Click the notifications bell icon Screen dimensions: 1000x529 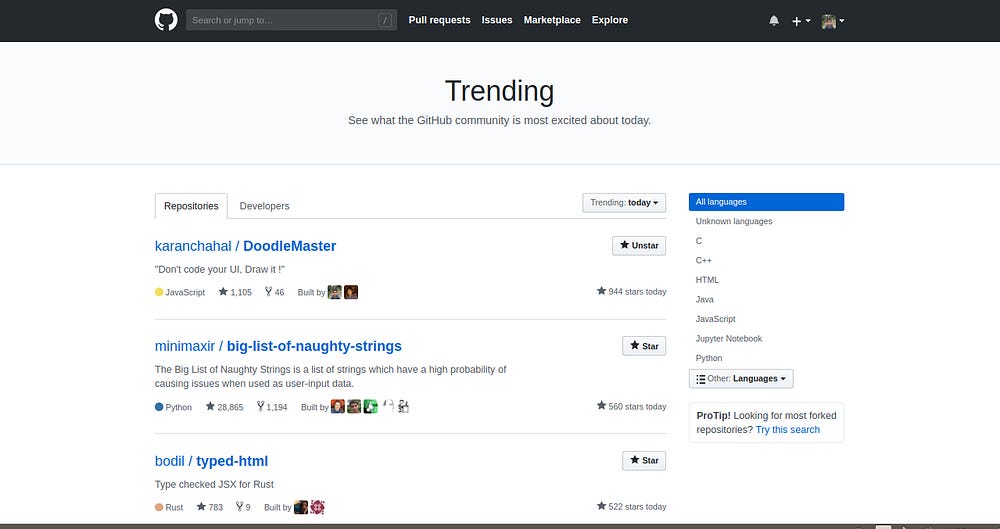pos(774,20)
